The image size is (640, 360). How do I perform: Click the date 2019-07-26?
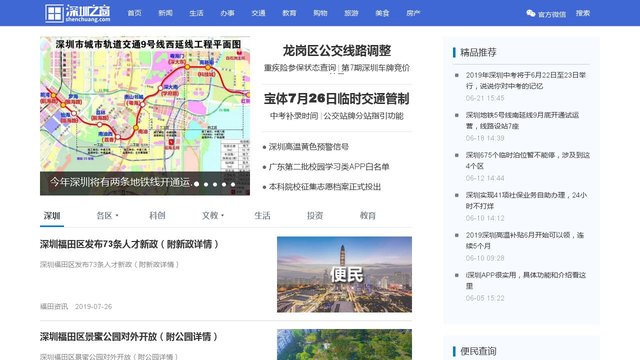pyautogui.click(x=93, y=307)
